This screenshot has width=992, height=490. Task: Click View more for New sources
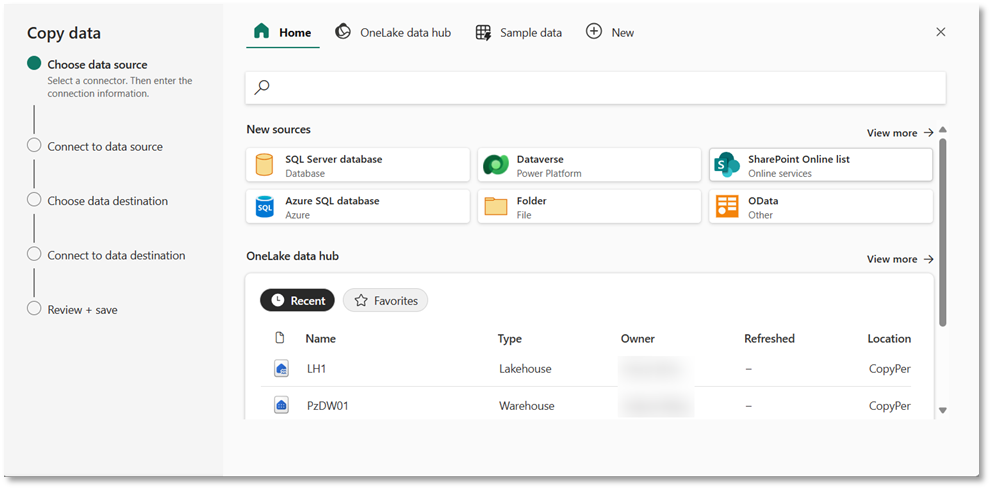(900, 133)
